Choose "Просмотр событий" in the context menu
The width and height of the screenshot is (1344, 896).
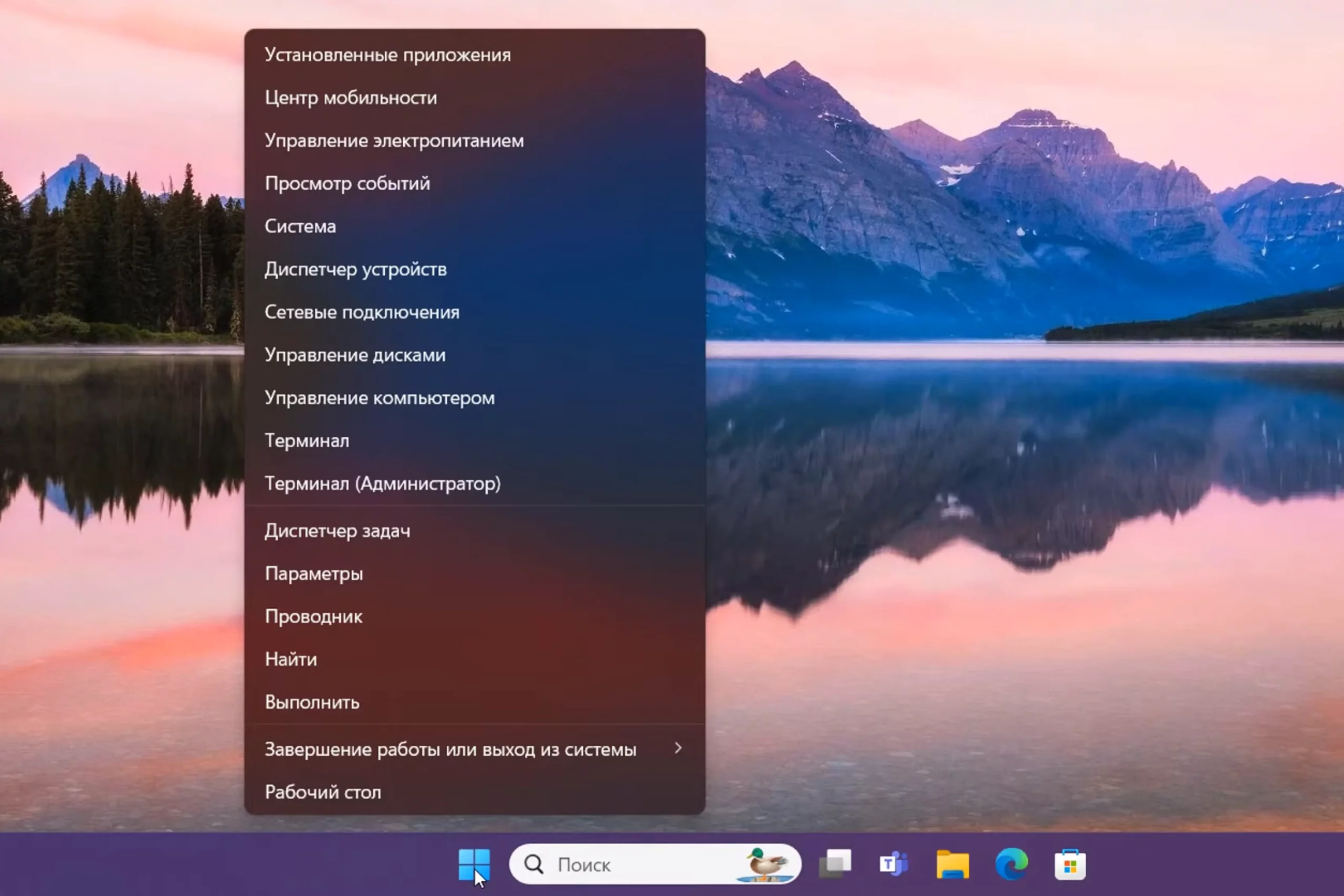[x=347, y=183]
